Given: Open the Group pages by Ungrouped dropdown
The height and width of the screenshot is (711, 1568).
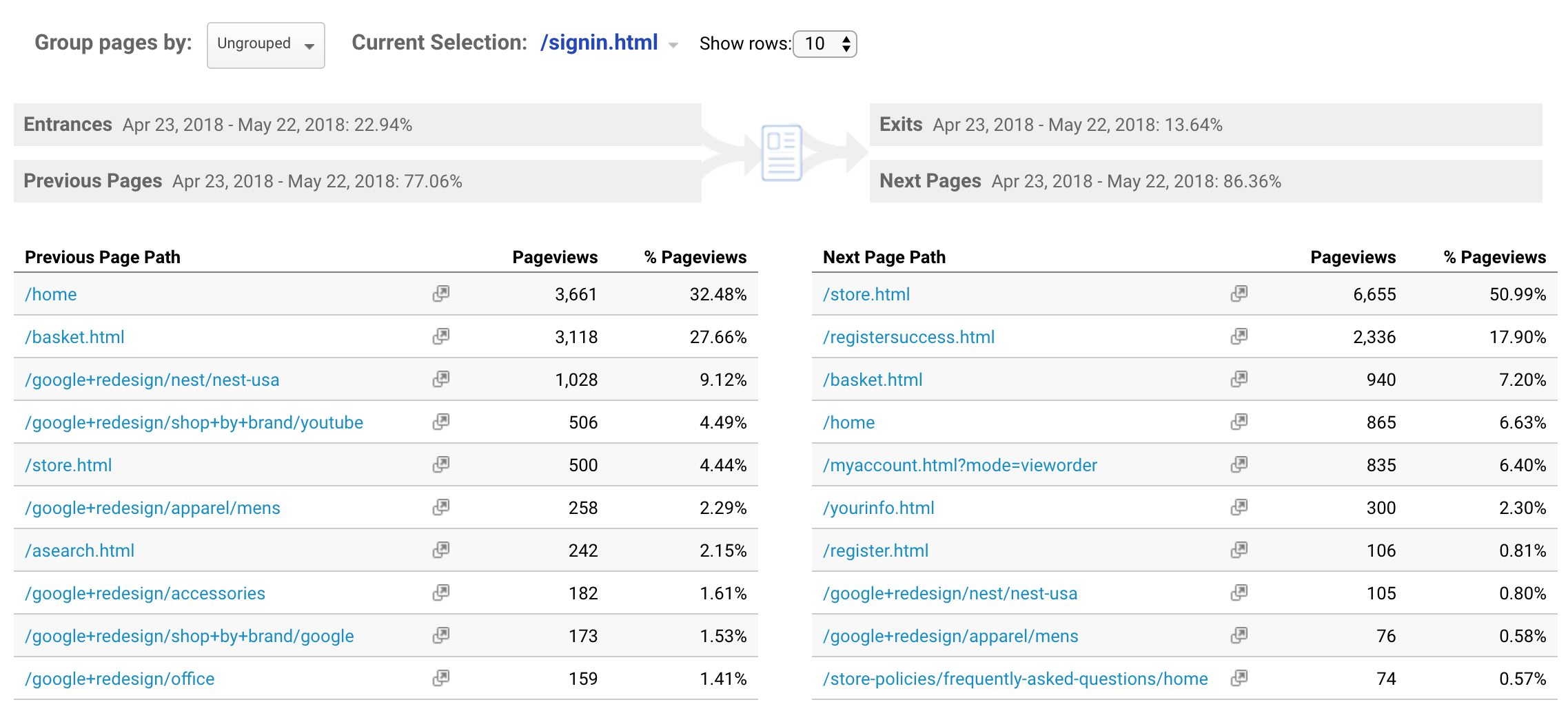Looking at the screenshot, I should pyautogui.click(x=265, y=44).
